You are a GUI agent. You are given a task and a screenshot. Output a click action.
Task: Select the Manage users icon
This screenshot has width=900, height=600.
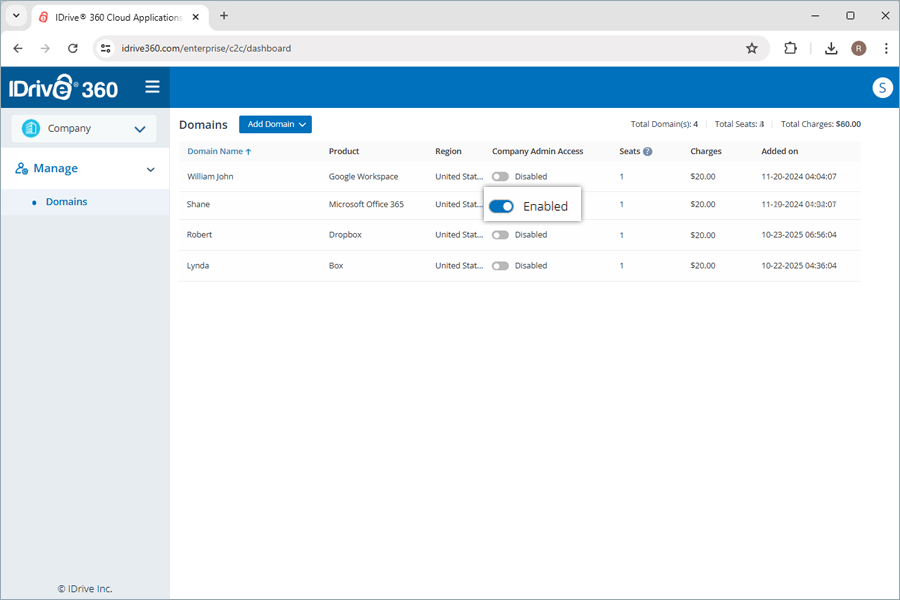[x=22, y=168]
